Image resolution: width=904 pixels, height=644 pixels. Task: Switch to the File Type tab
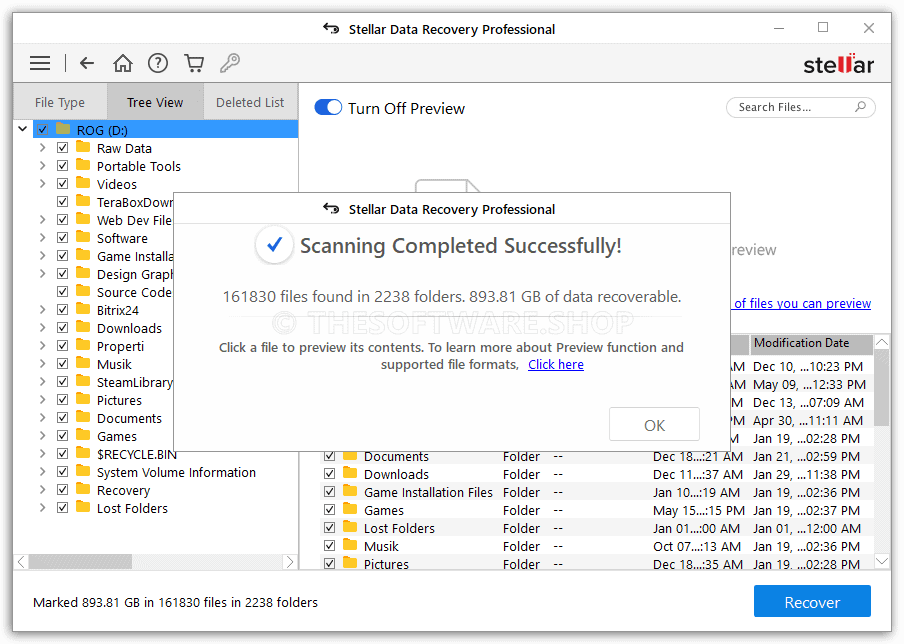click(60, 102)
